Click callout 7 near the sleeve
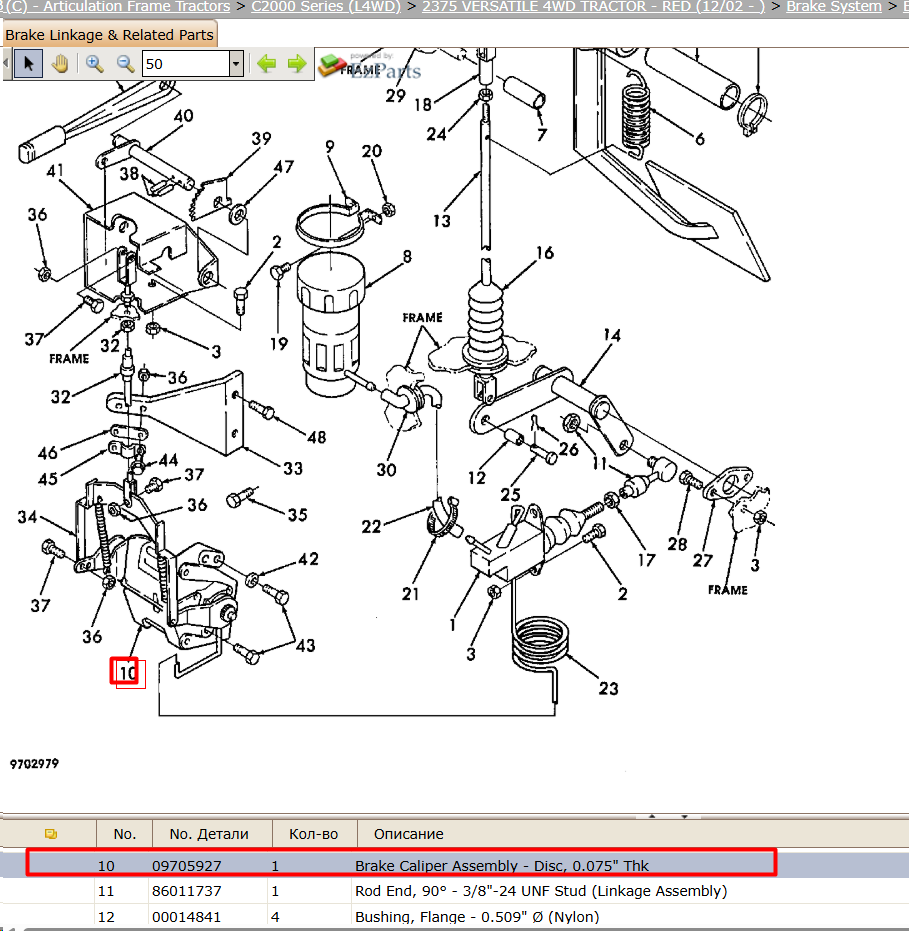Image resolution: width=909 pixels, height=931 pixels. [541, 135]
